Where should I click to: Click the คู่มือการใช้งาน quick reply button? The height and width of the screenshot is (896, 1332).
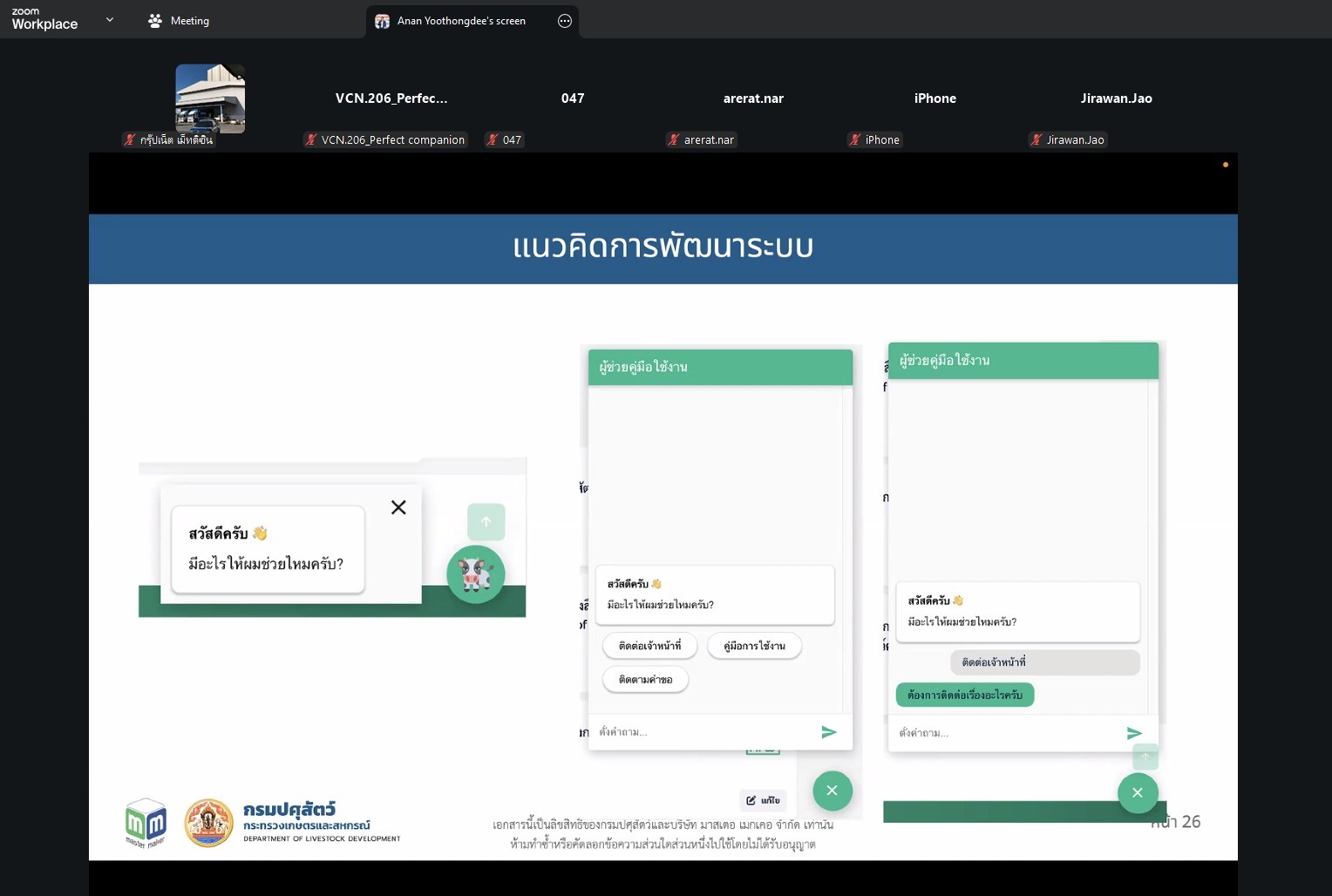point(754,646)
